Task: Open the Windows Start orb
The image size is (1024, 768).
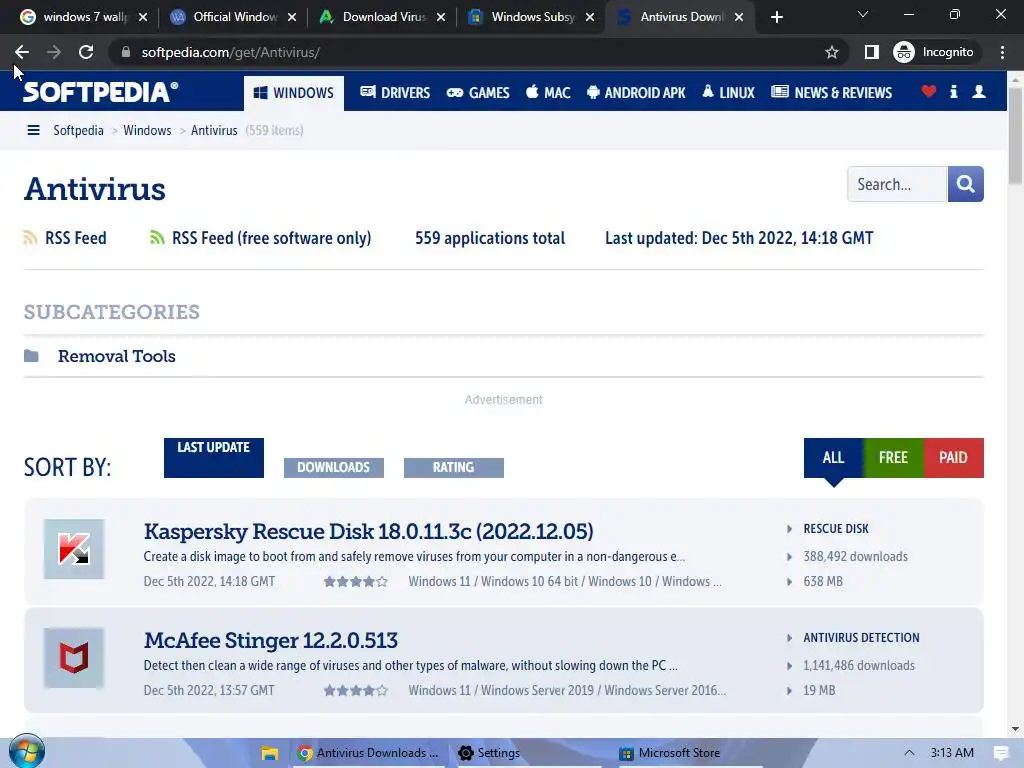Action: (x=27, y=752)
